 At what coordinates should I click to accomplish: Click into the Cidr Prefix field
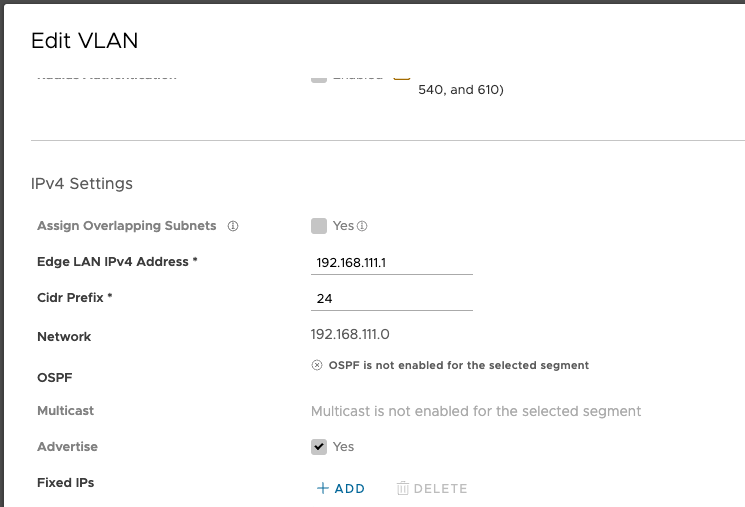pyautogui.click(x=392, y=299)
